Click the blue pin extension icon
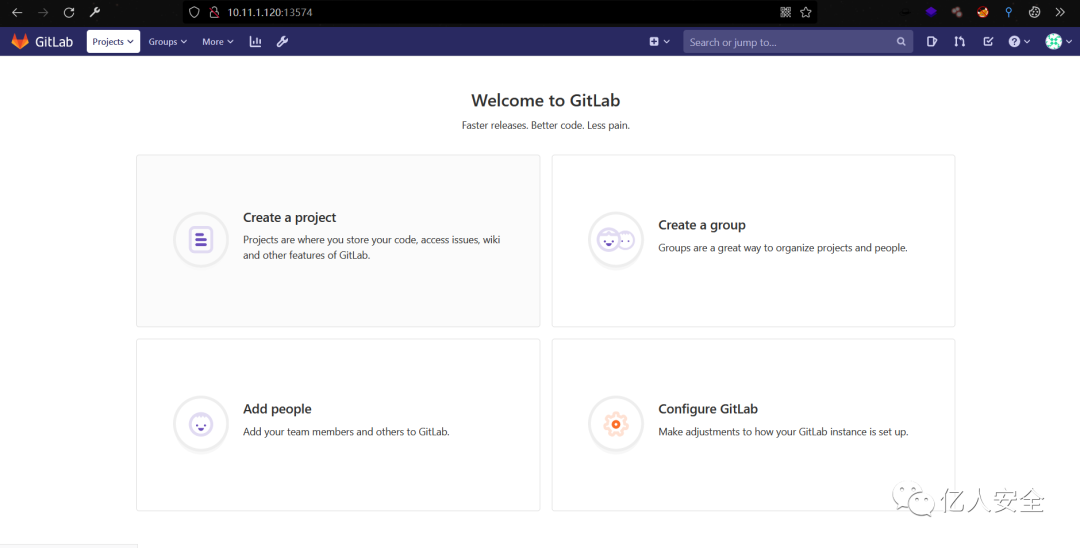 (1008, 12)
